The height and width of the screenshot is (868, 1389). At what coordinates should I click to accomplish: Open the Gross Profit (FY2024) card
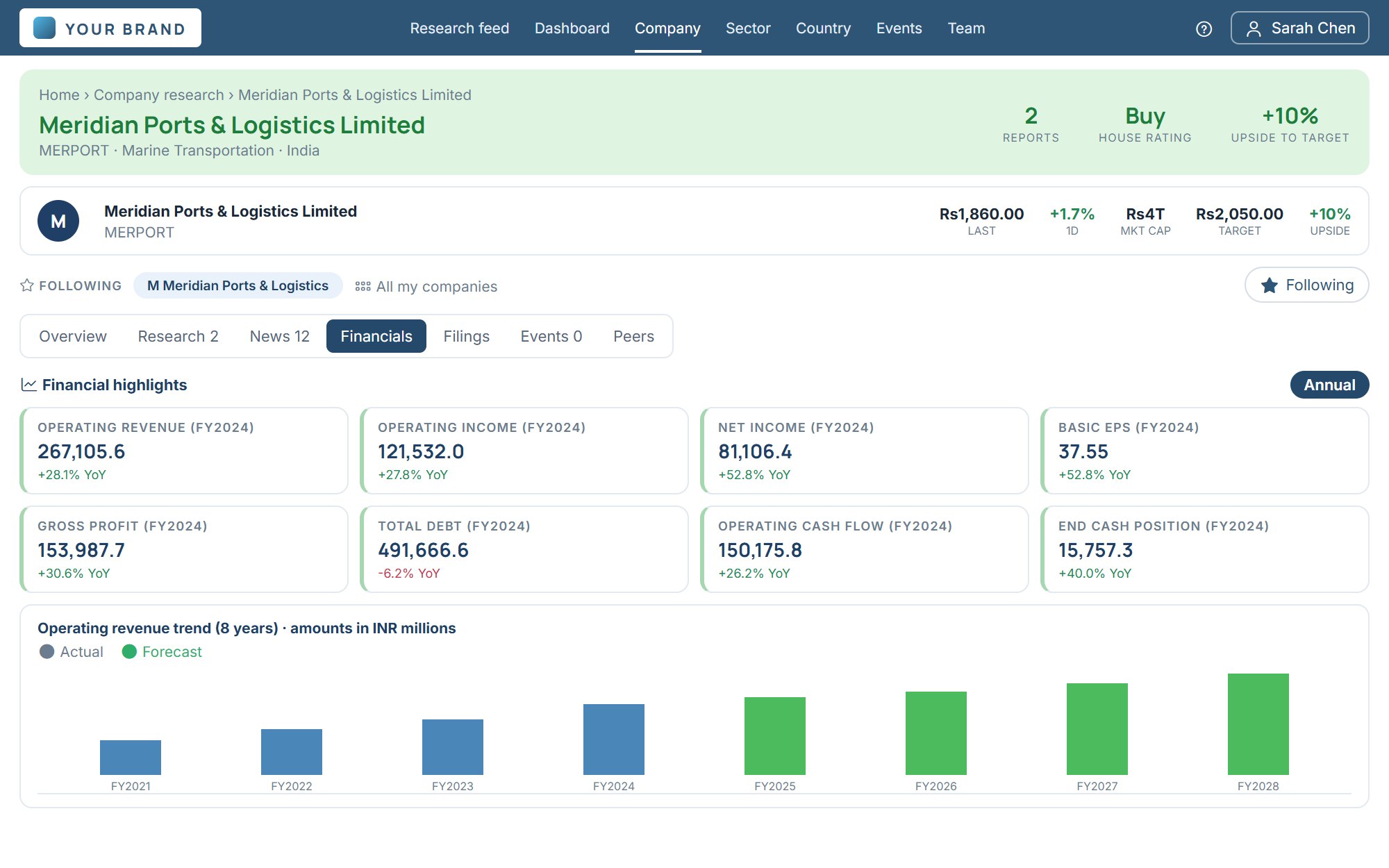tap(184, 549)
